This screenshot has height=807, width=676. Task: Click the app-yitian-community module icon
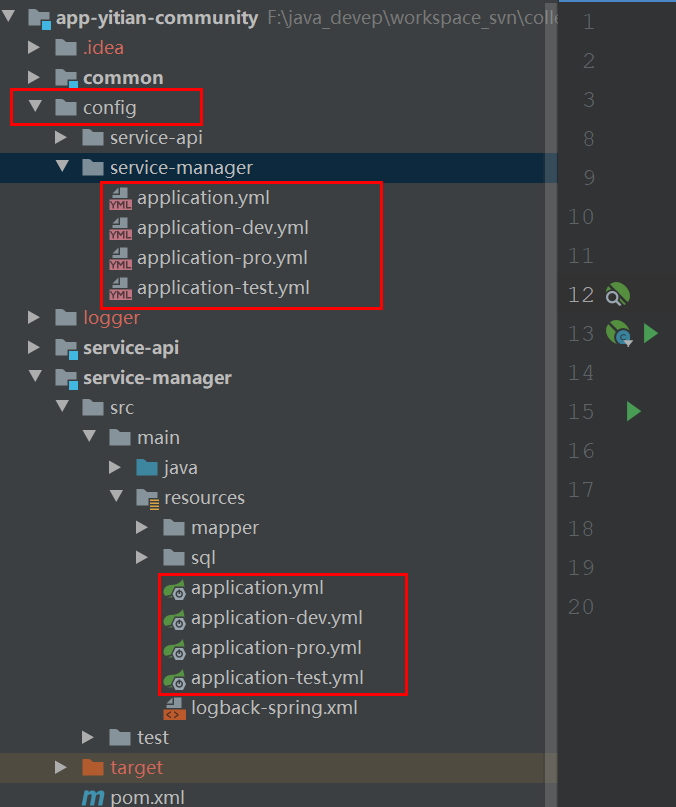(40, 19)
